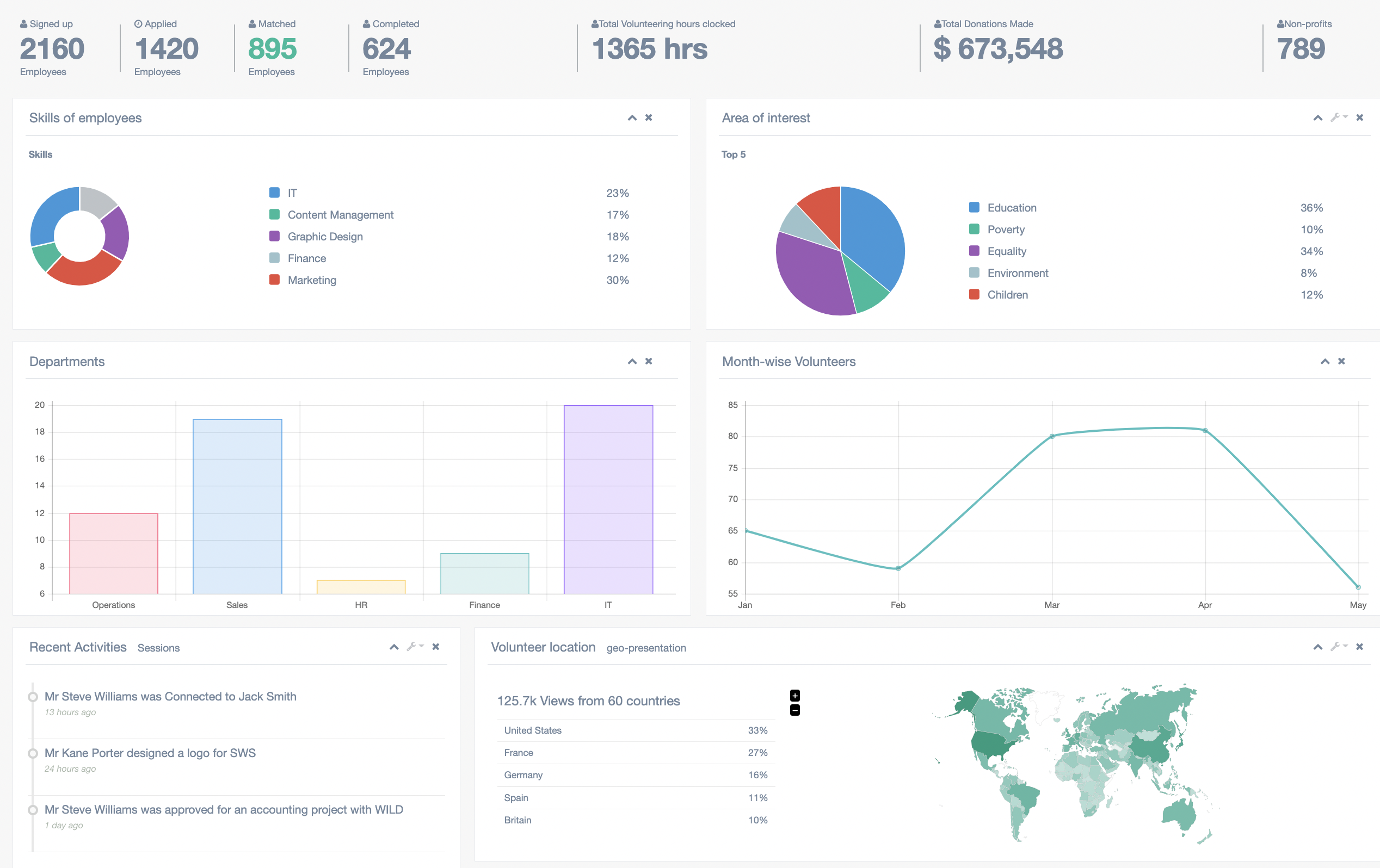Click the Content Management legend swatch
This screenshot has height=868, width=1380.
click(x=274, y=214)
